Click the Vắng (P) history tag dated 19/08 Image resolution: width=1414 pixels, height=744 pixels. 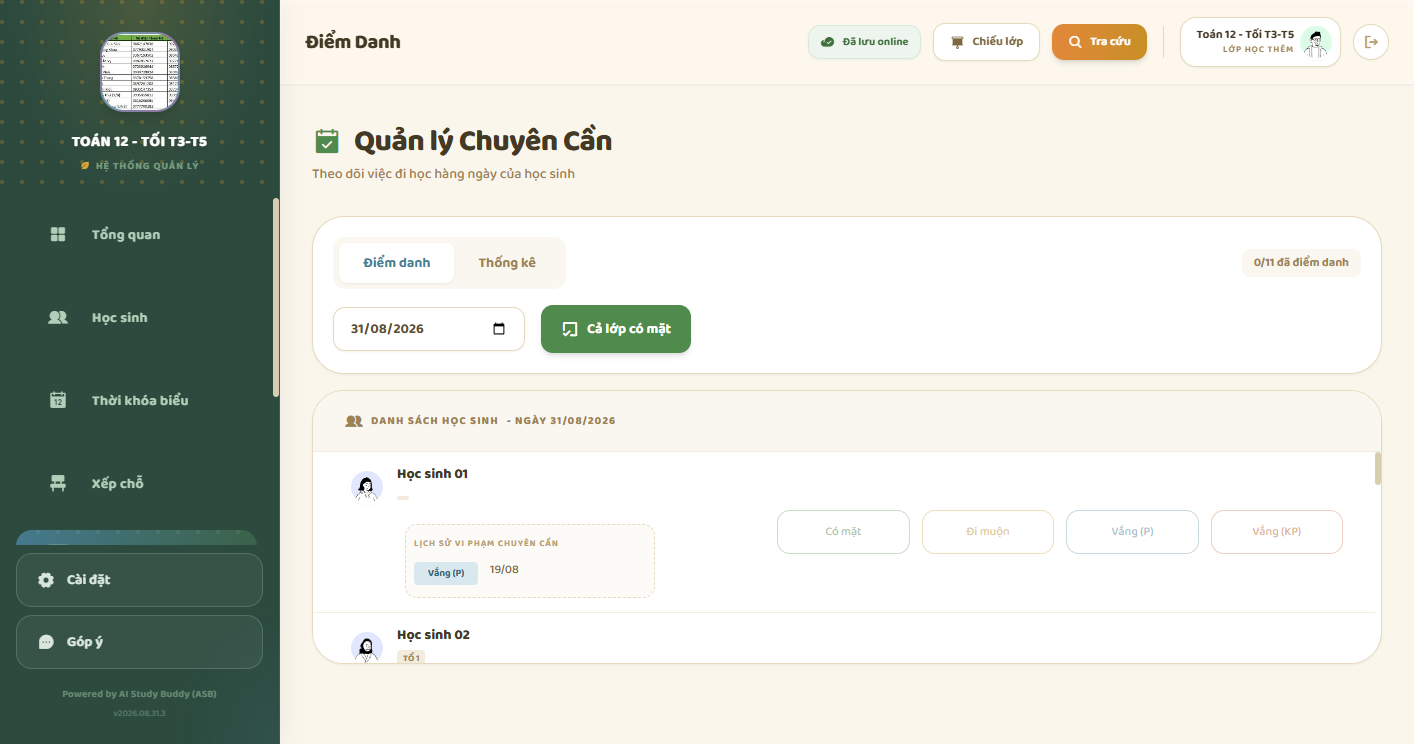click(446, 573)
